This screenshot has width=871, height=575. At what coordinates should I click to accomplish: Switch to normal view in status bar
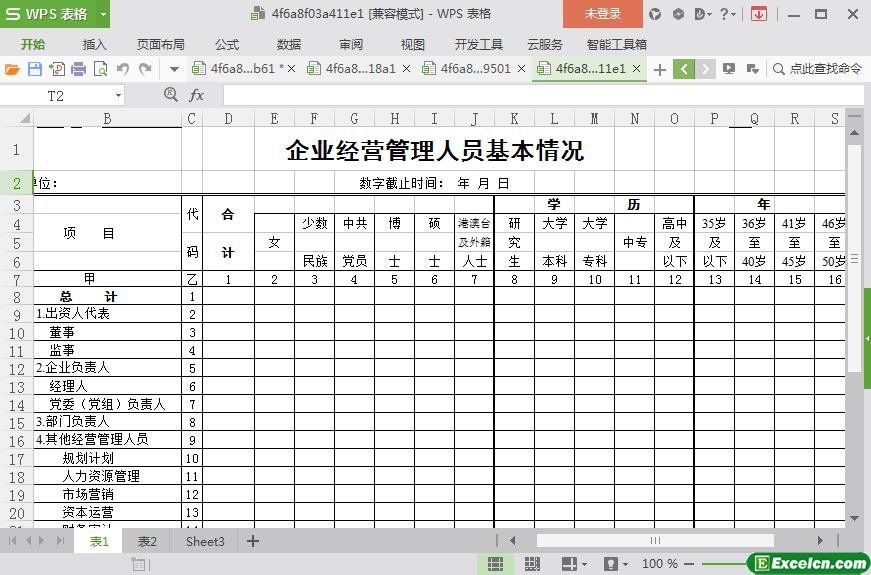click(x=495, y=563)
